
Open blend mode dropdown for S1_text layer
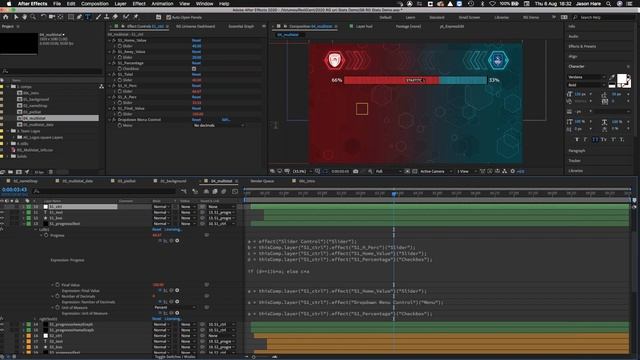click(x=161, y=212)
